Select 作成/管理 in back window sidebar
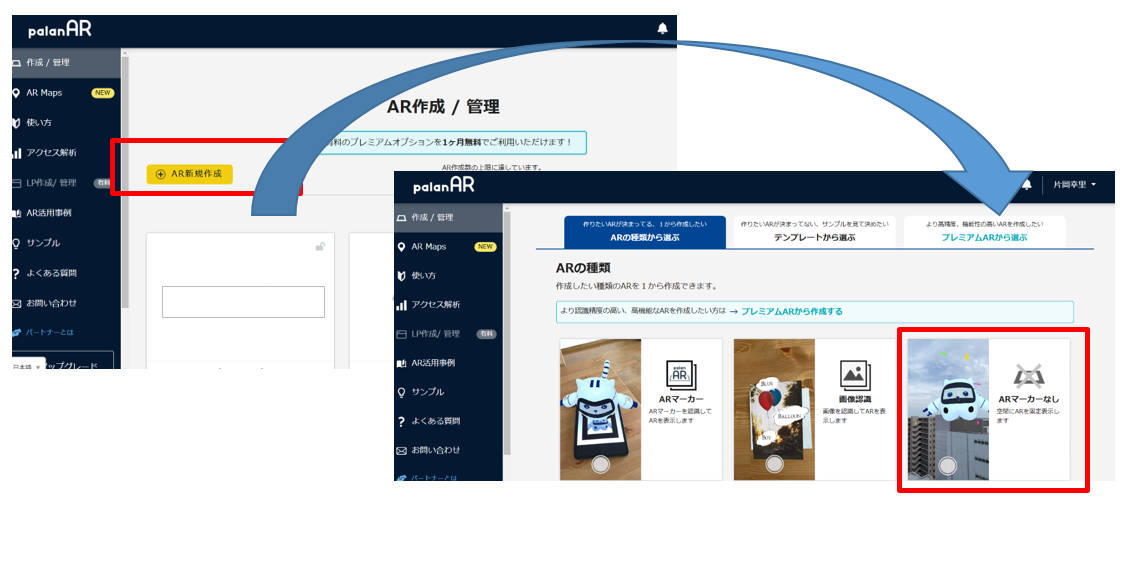1137x572 pixels. coord(66,63)
